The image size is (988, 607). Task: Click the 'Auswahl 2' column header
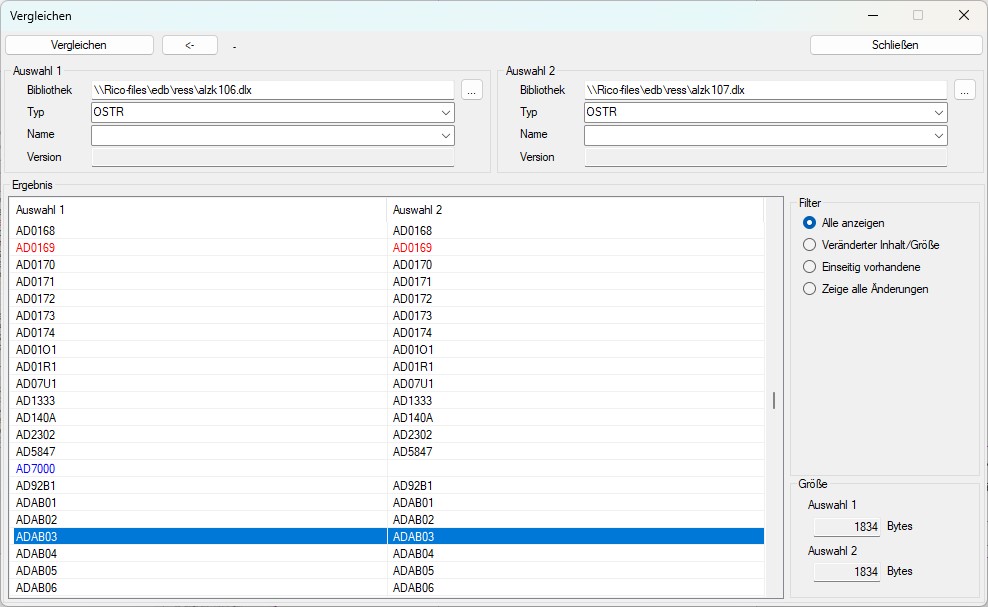tap(575, 210)
